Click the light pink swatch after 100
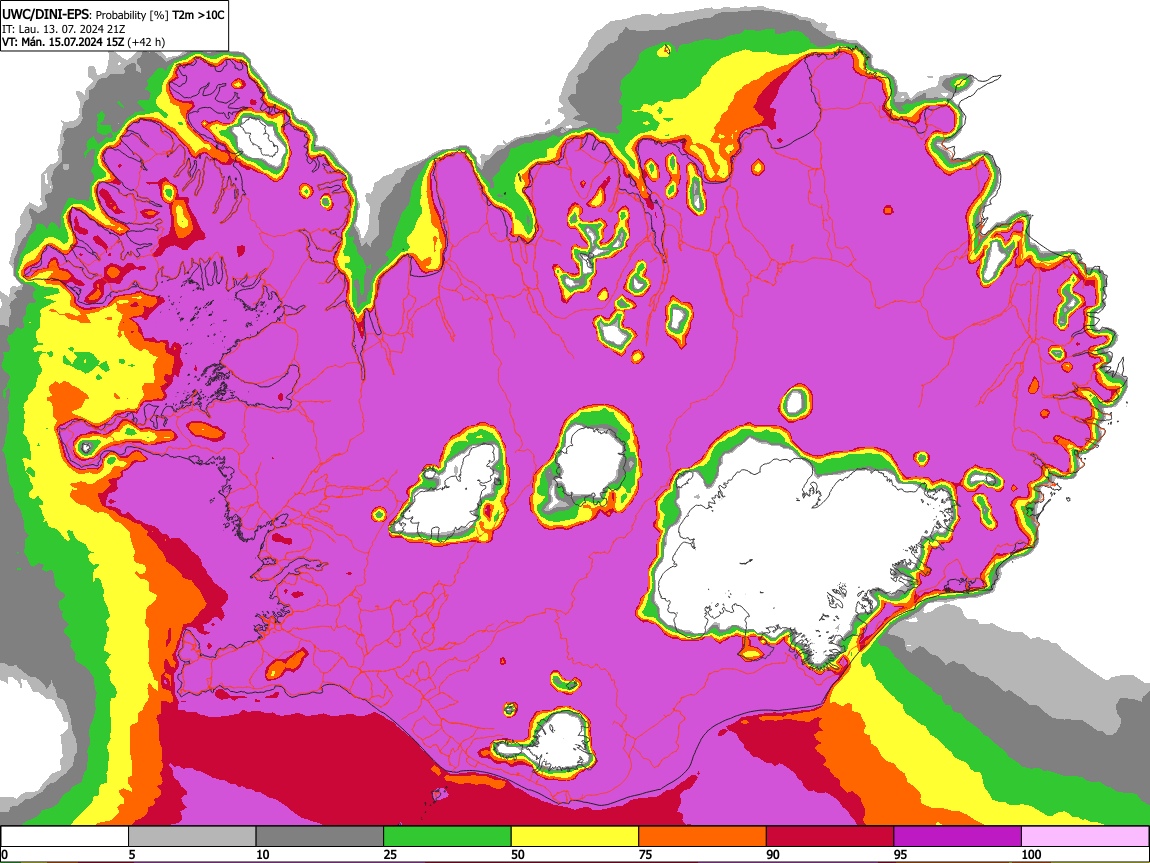Image resolution: width=1150 pixels, height=863 pixels. 1085,837
